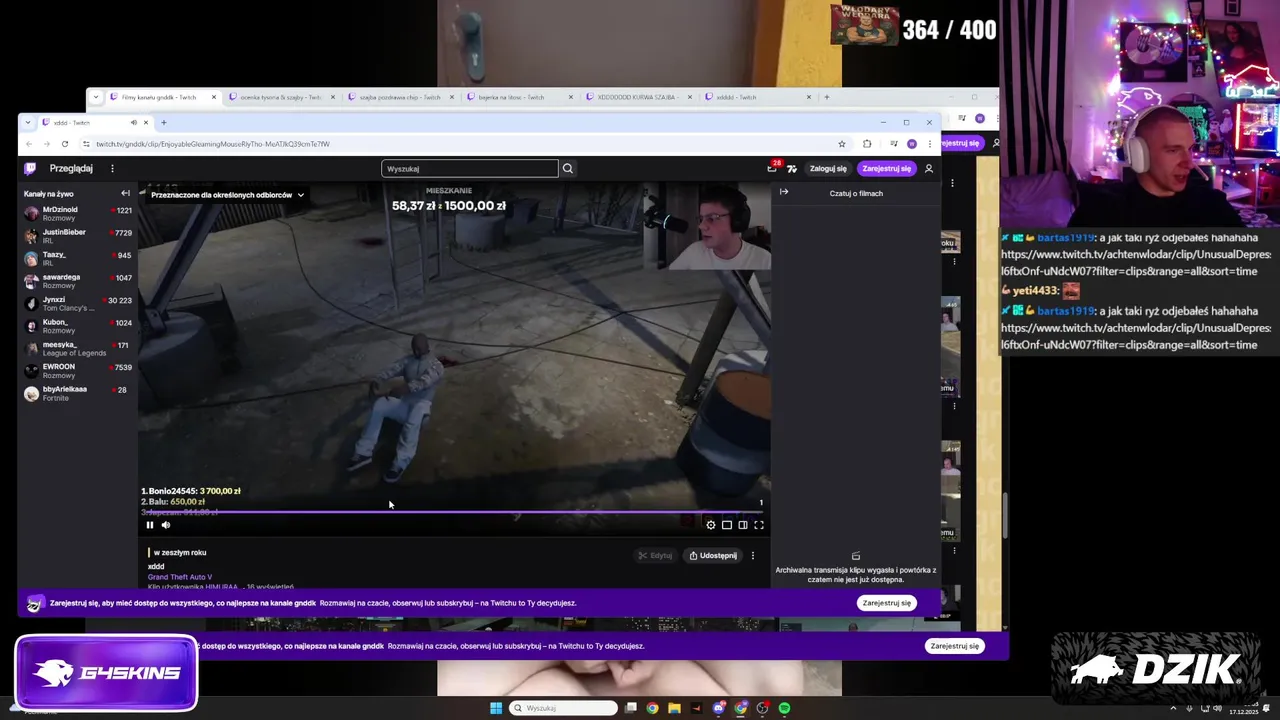Image resolution: width=1280 pixels, height=720 pixels.
Task: Open the Twitch search magnifier button
Action: pyautogui.click(x=568, y=169)
